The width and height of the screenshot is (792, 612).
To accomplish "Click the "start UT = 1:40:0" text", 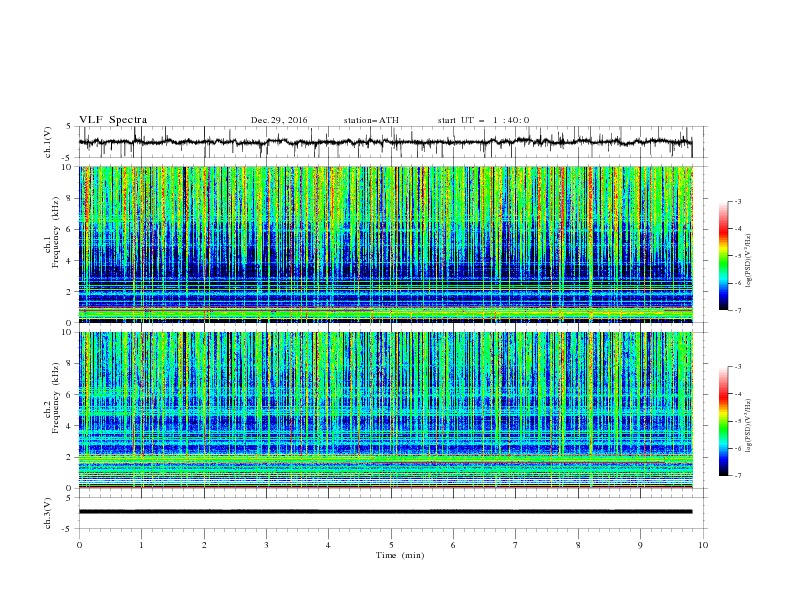I will tap(483, 120).
